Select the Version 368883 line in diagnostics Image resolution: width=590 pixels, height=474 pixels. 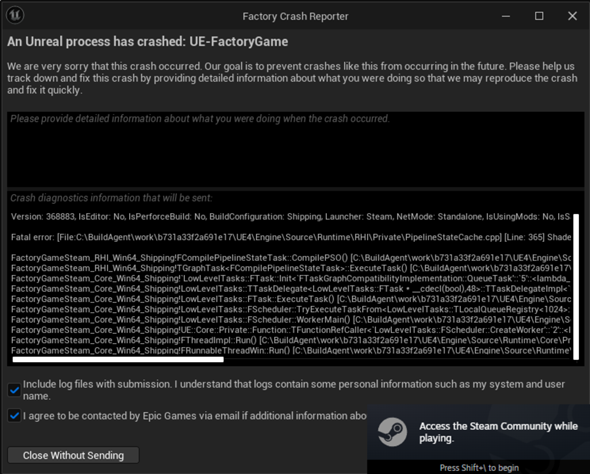290,217
